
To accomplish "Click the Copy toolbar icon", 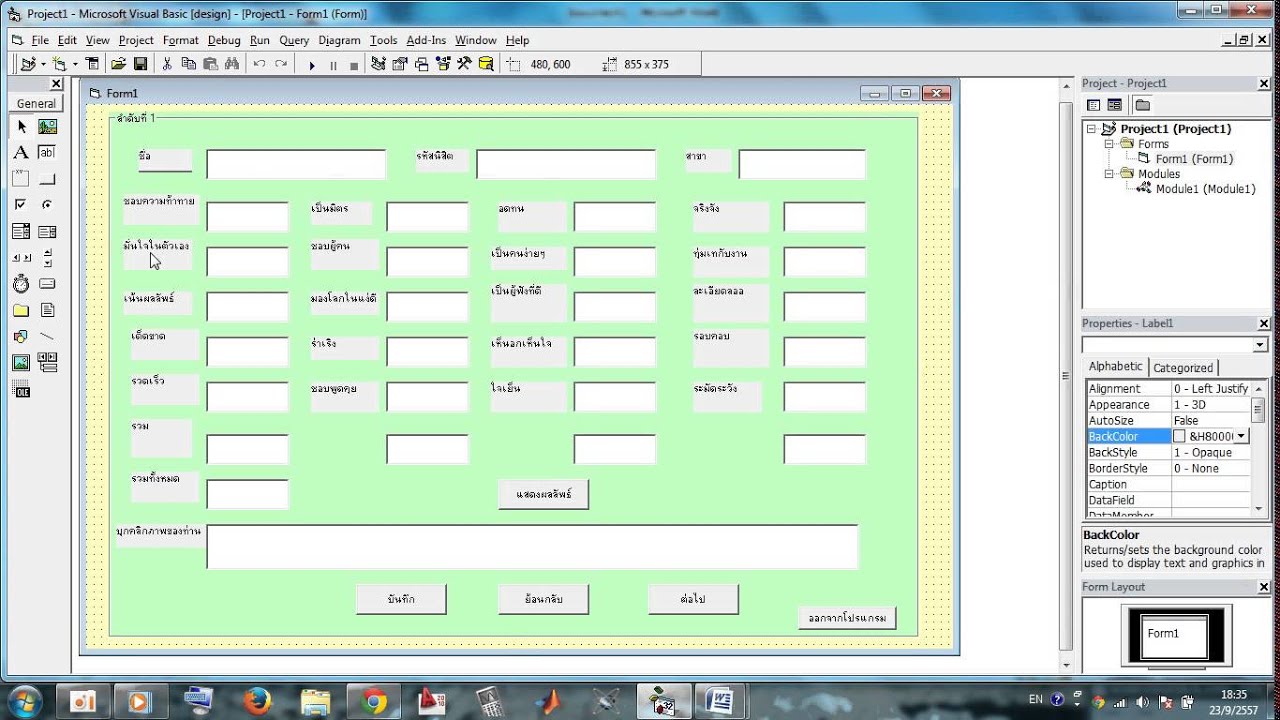I will coord(189,64).
